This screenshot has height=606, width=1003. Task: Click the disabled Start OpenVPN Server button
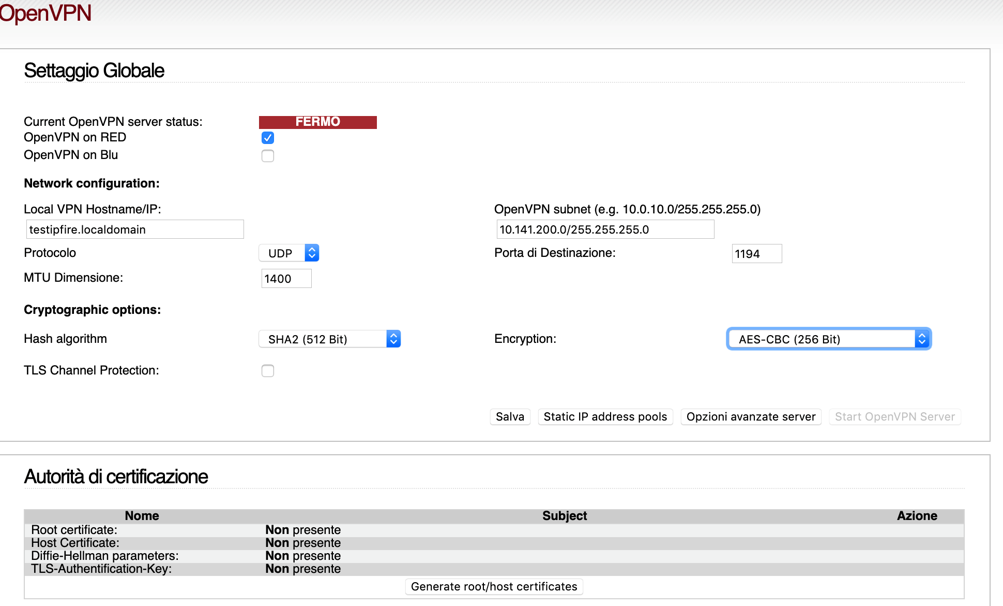[x=895, y=417]
